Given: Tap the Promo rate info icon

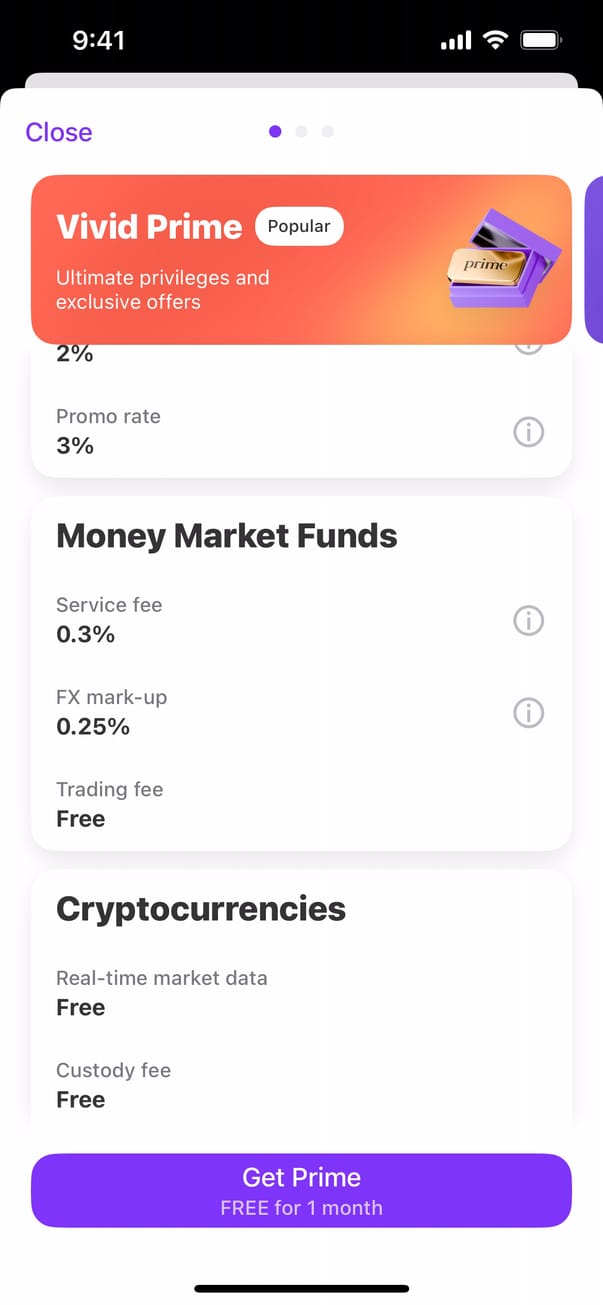Looking at the screenshot, I should coord(528,432).
